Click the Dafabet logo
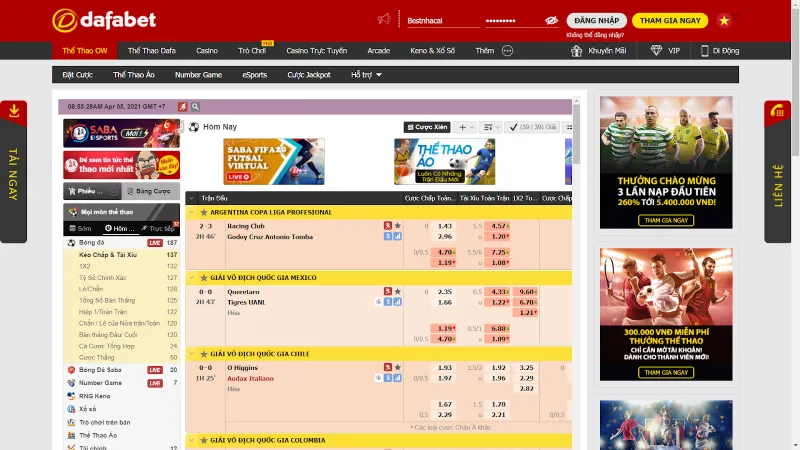This screenshot has width=800, height=450. pos(104,20)
